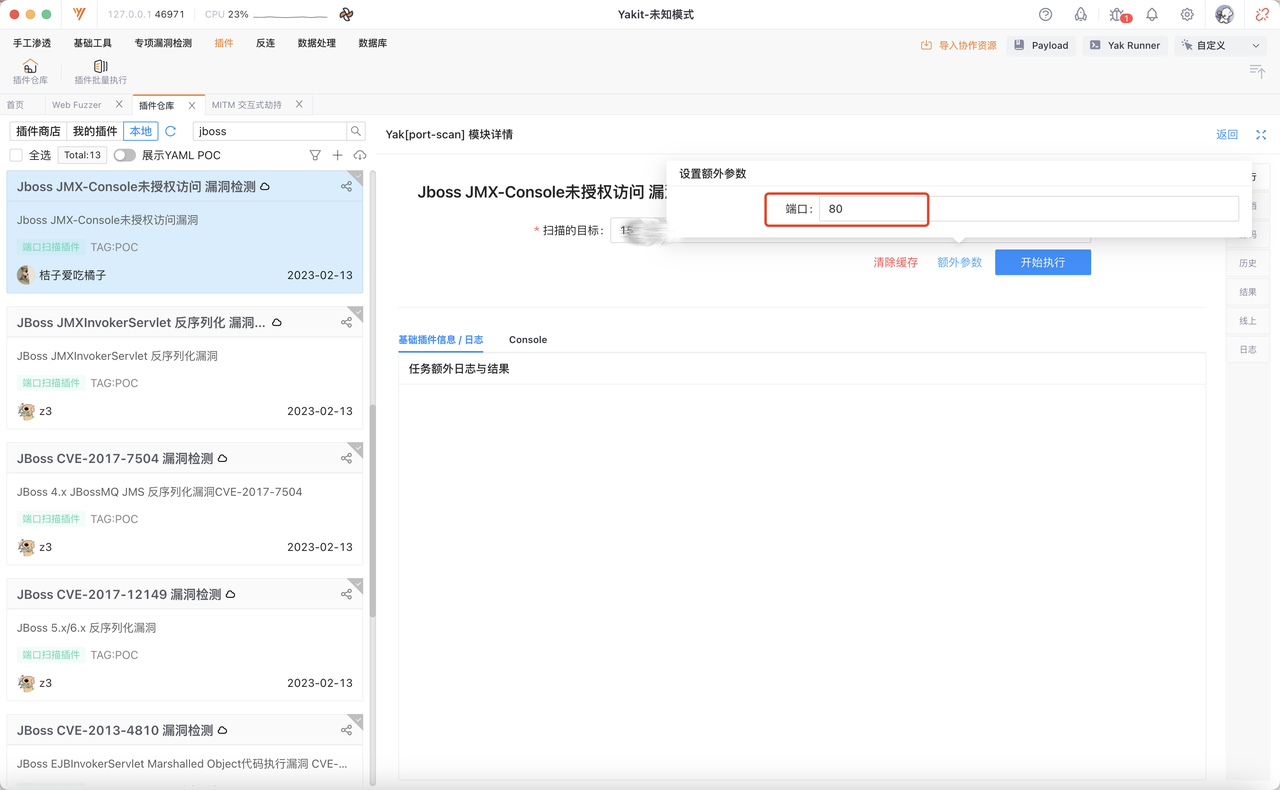Viewport: 1280px width, 790px height.
Task: Switch to the 首页 tab
Action: [15, 105]
